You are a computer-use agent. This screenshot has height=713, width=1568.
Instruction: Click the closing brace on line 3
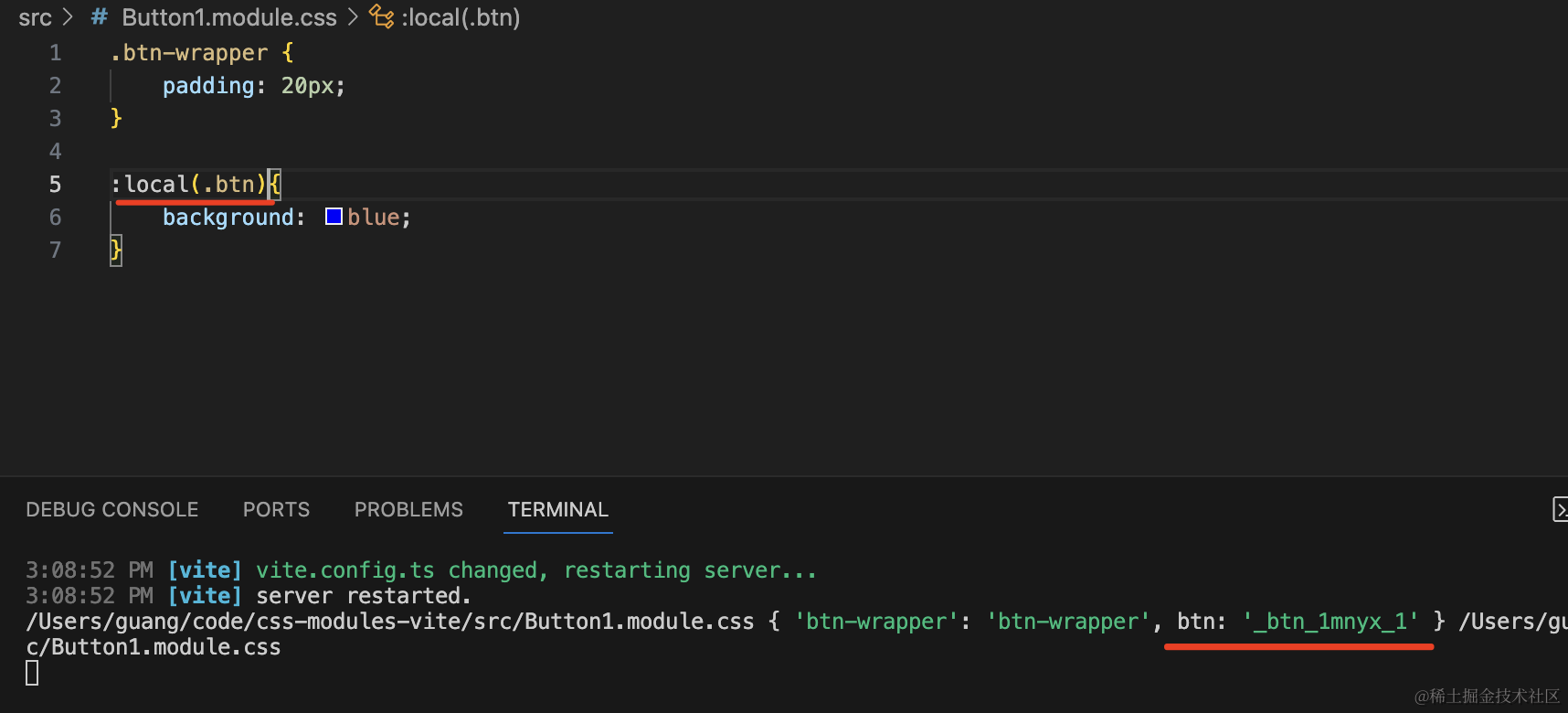click(x=116, y=118)
